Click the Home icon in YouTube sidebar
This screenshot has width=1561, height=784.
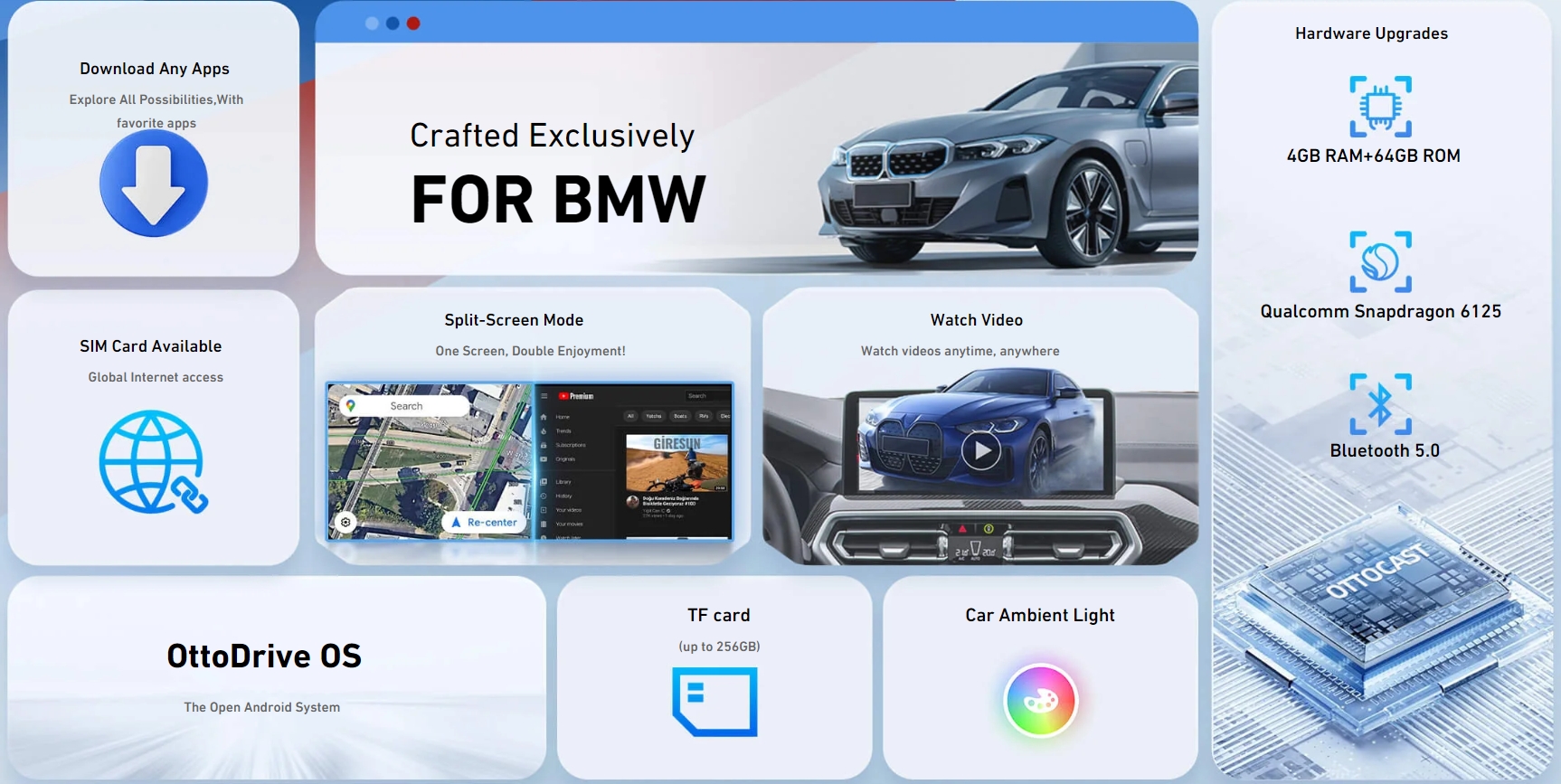[544, 417]
